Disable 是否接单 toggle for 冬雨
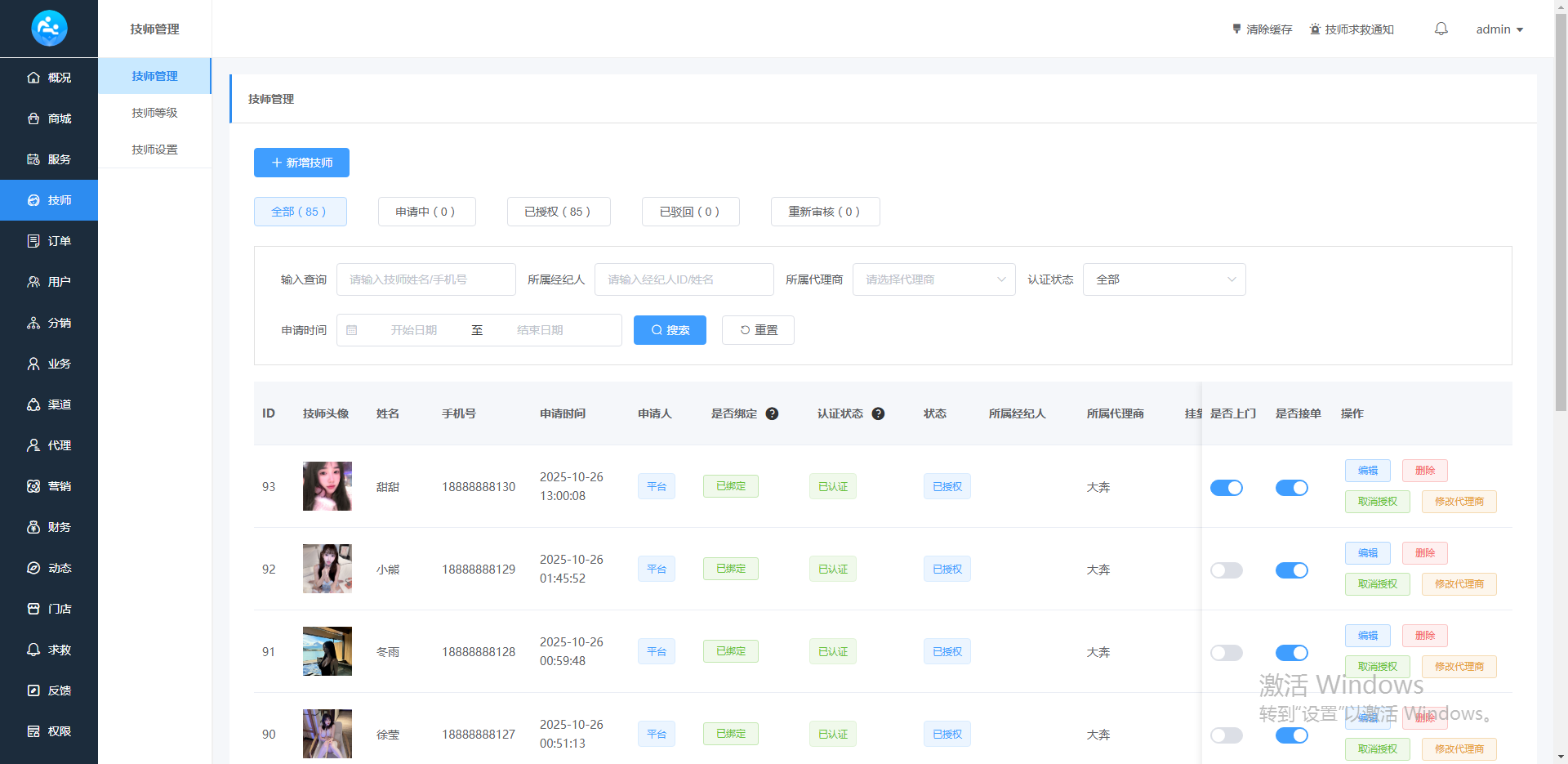This screenshot has height=764, width=1568. [x=1291, y=653]
